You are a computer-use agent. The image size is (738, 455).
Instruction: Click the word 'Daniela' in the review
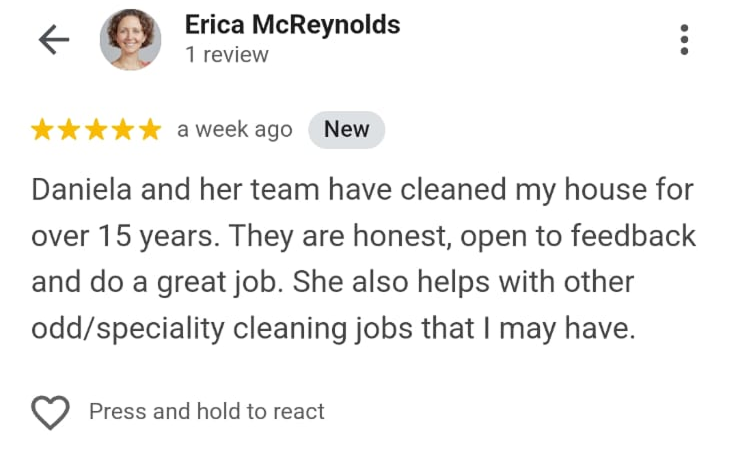(x=81, y=190)
